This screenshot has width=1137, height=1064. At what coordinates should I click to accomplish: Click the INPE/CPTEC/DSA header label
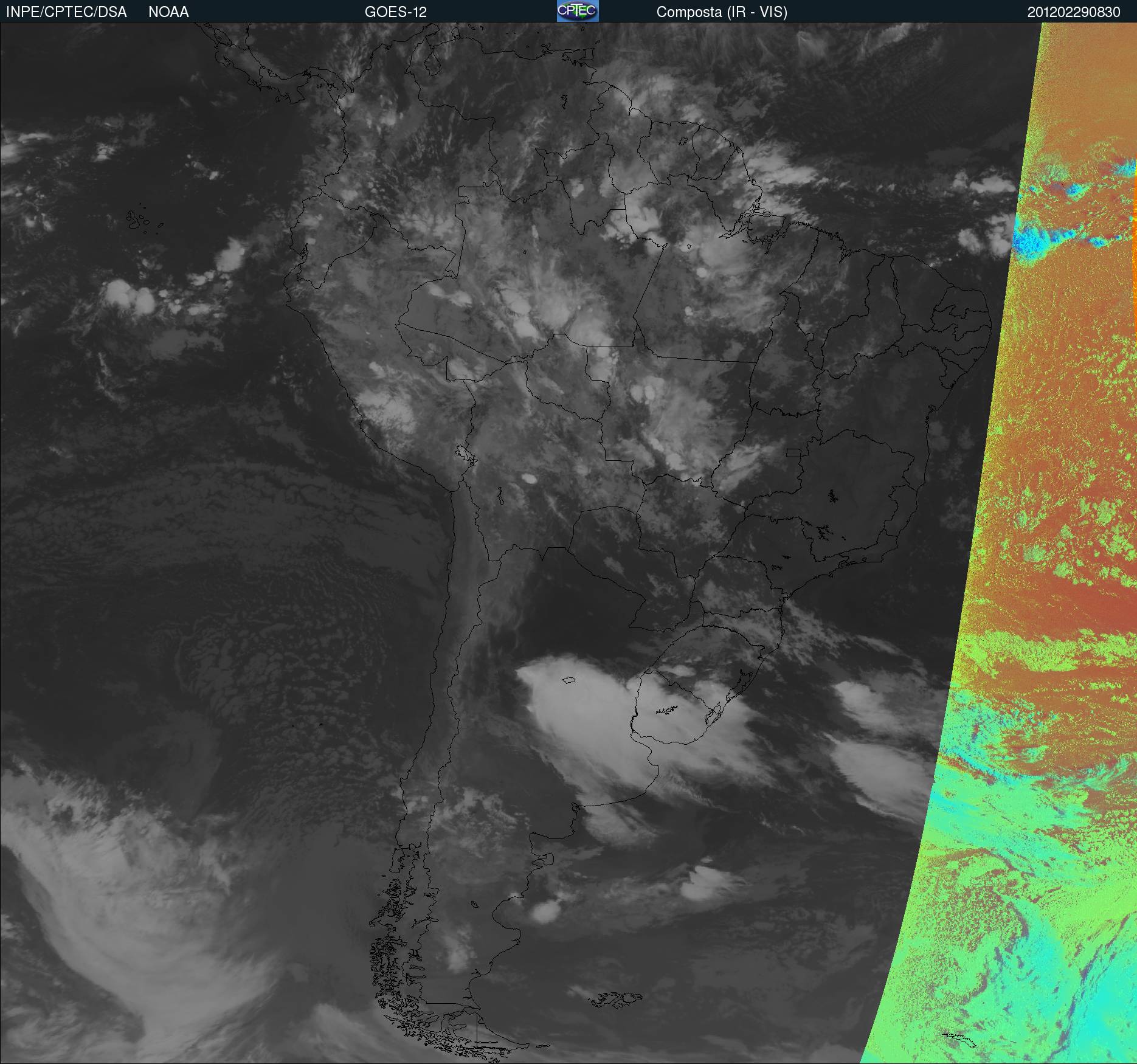pos(66,12)
